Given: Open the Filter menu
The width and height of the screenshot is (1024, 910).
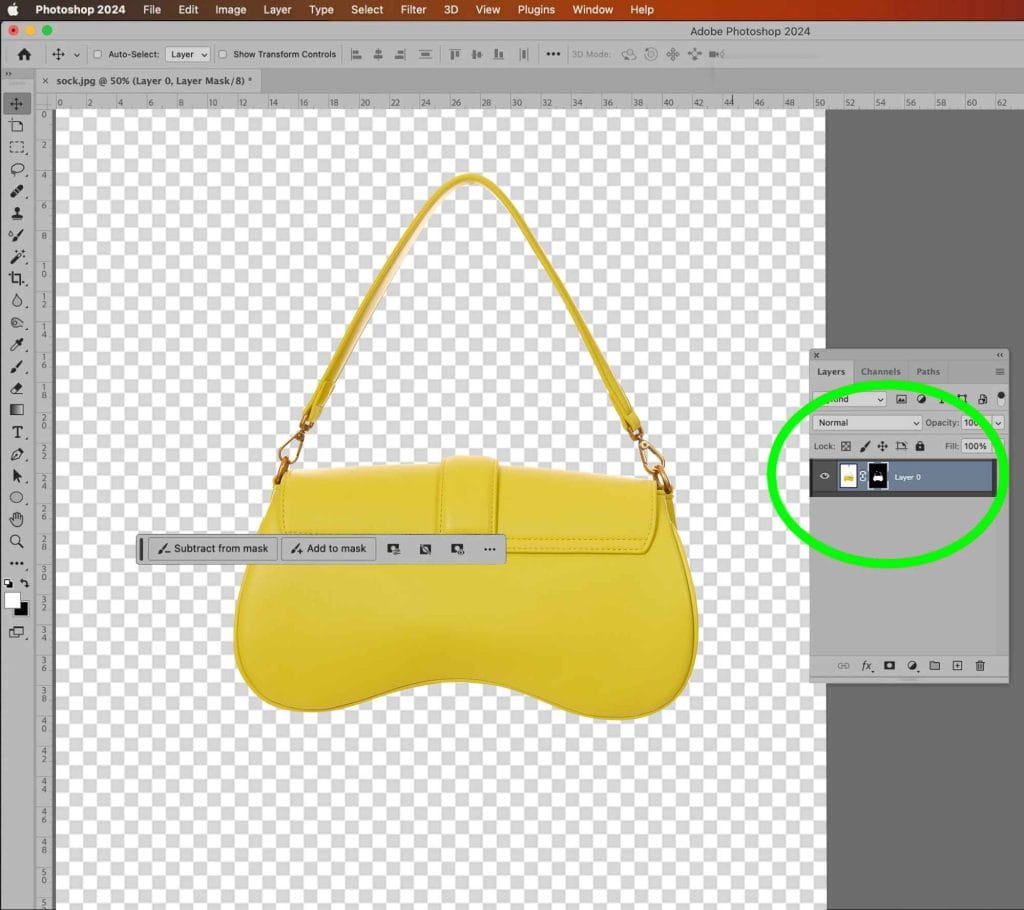Looking at the screenshot, I should [x=413, y=10].
